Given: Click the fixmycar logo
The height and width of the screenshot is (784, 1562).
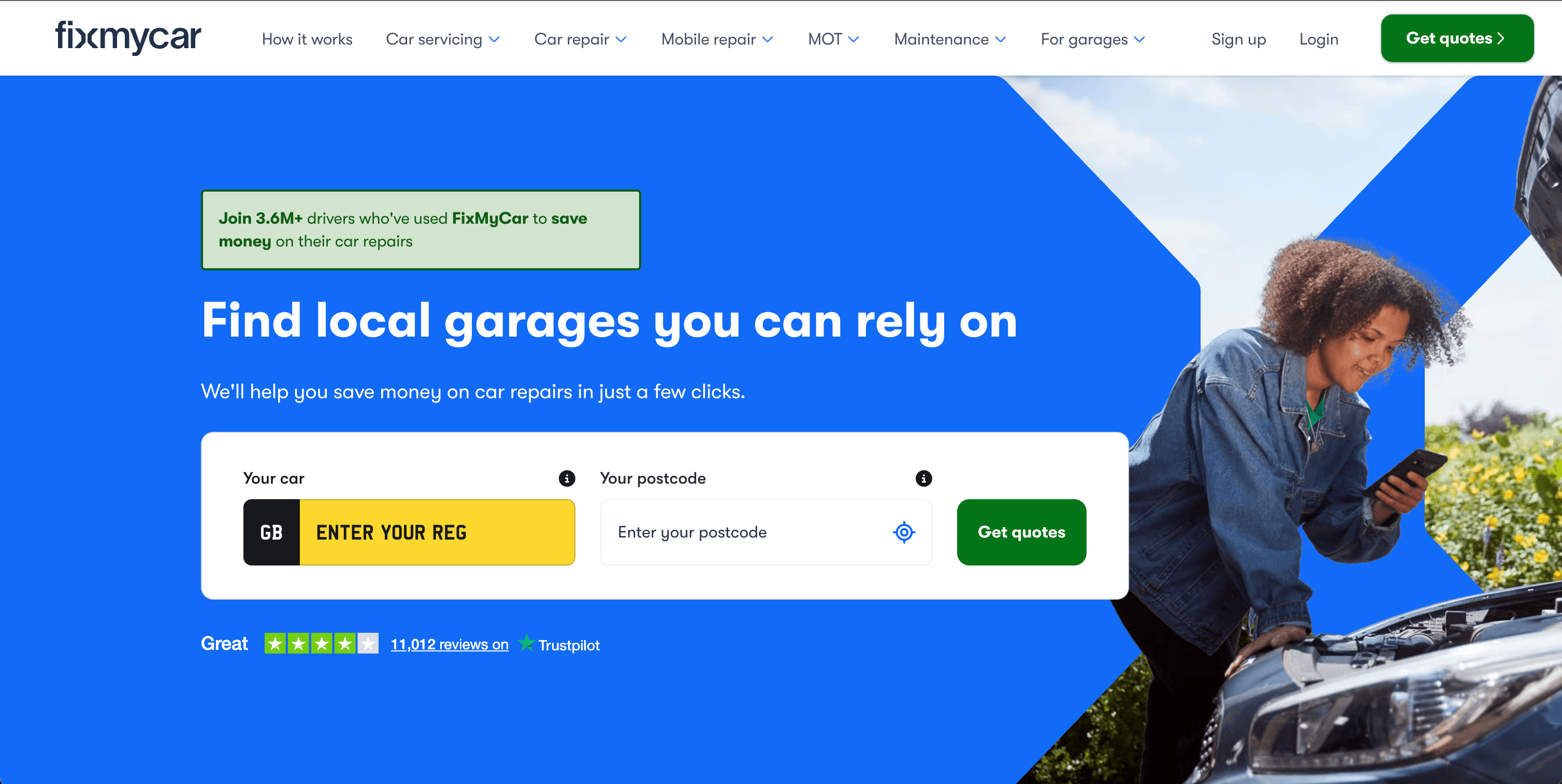Looking at the screenshot, I should tap(127, 38).
